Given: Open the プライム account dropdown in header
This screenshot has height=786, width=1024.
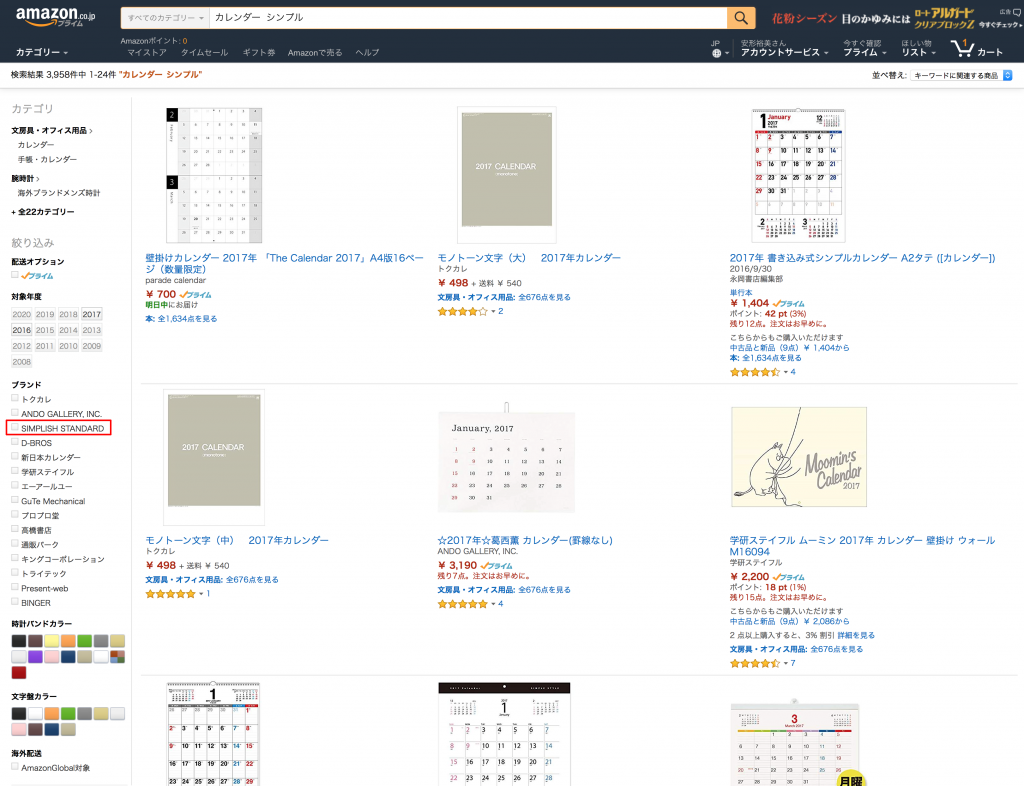Looking at the screenshot, I should point(864,48).
